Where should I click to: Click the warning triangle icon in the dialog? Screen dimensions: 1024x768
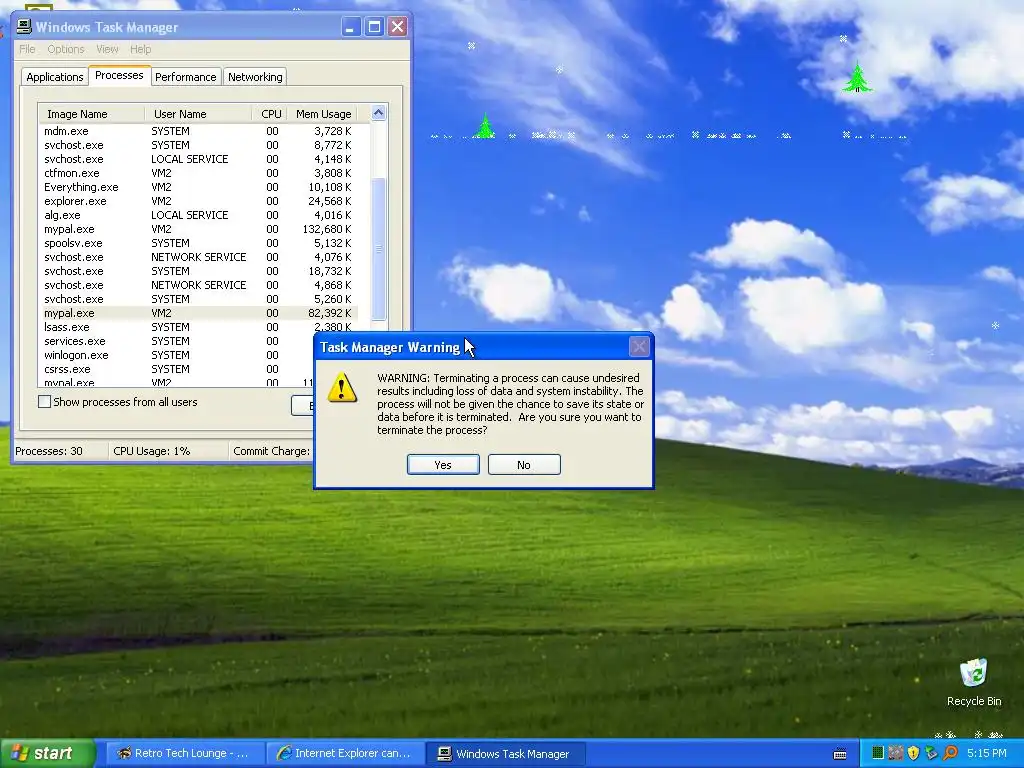342,387
